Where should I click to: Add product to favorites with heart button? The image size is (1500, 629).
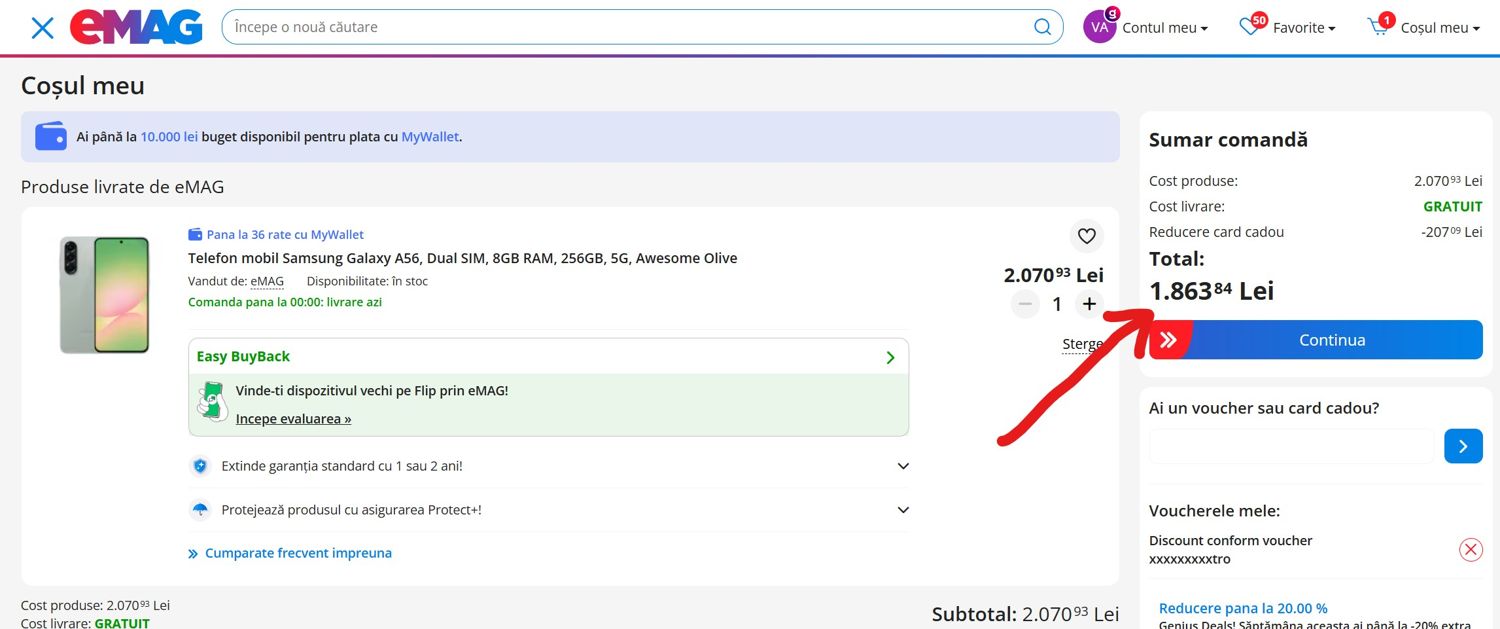click(1086, 236)
